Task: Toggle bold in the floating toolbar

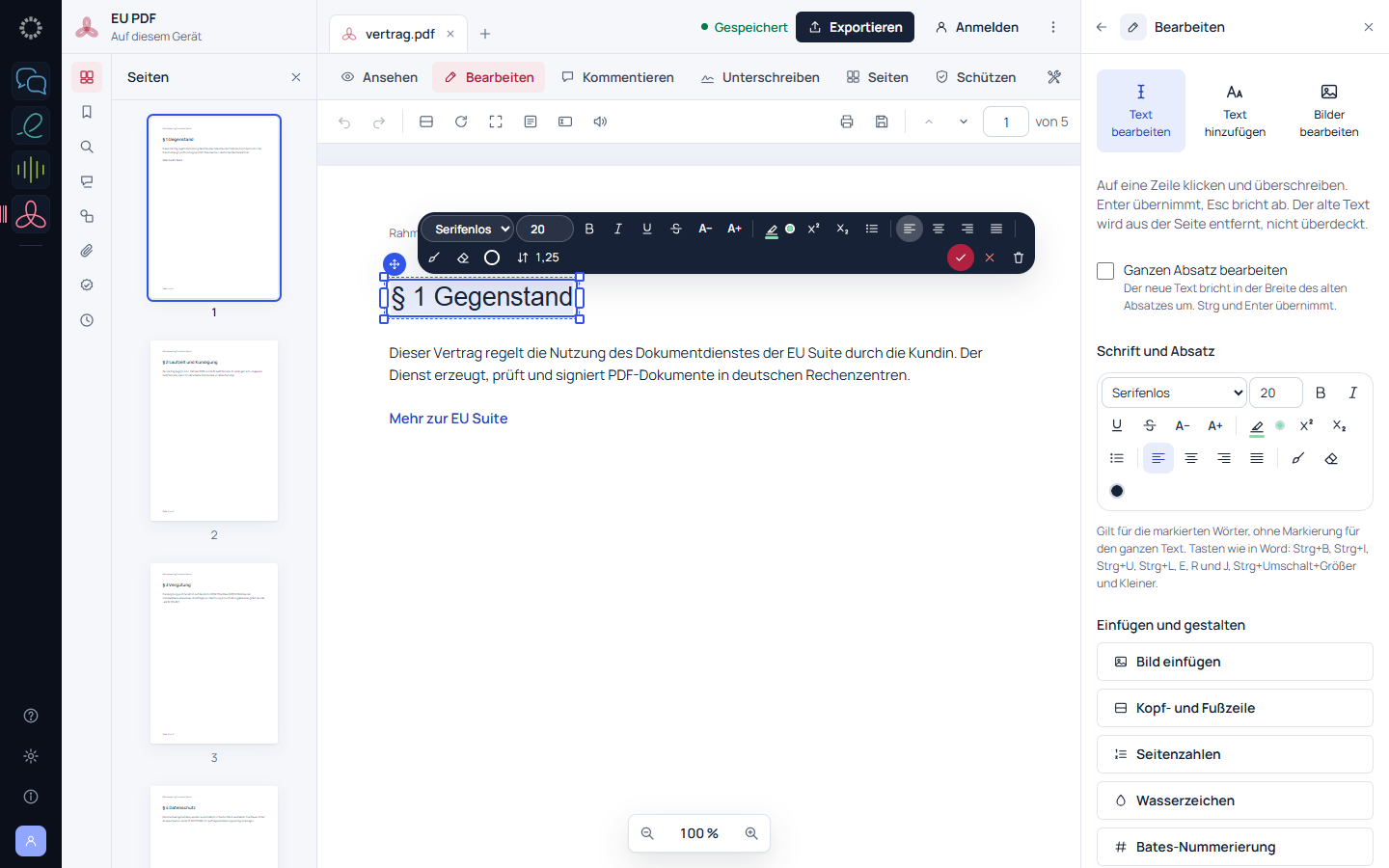Action: (589, 229)
